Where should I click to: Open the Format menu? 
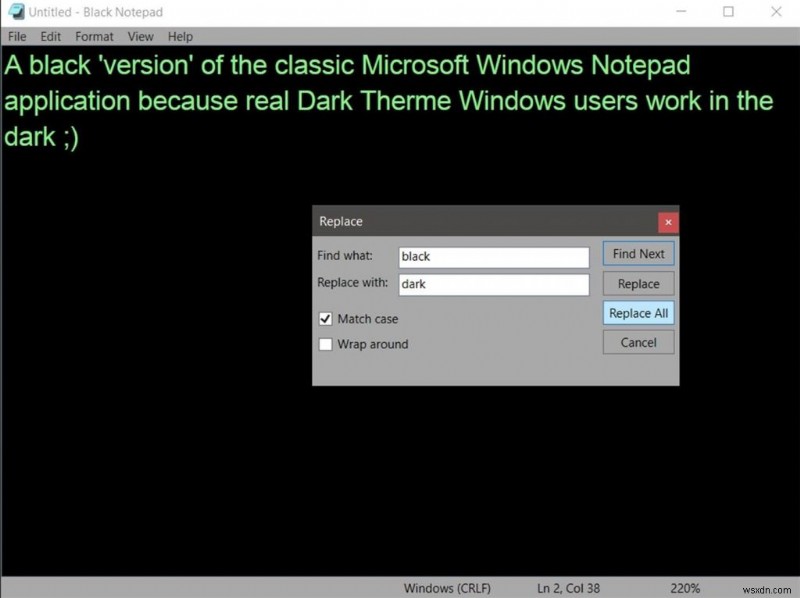(94, 36)
